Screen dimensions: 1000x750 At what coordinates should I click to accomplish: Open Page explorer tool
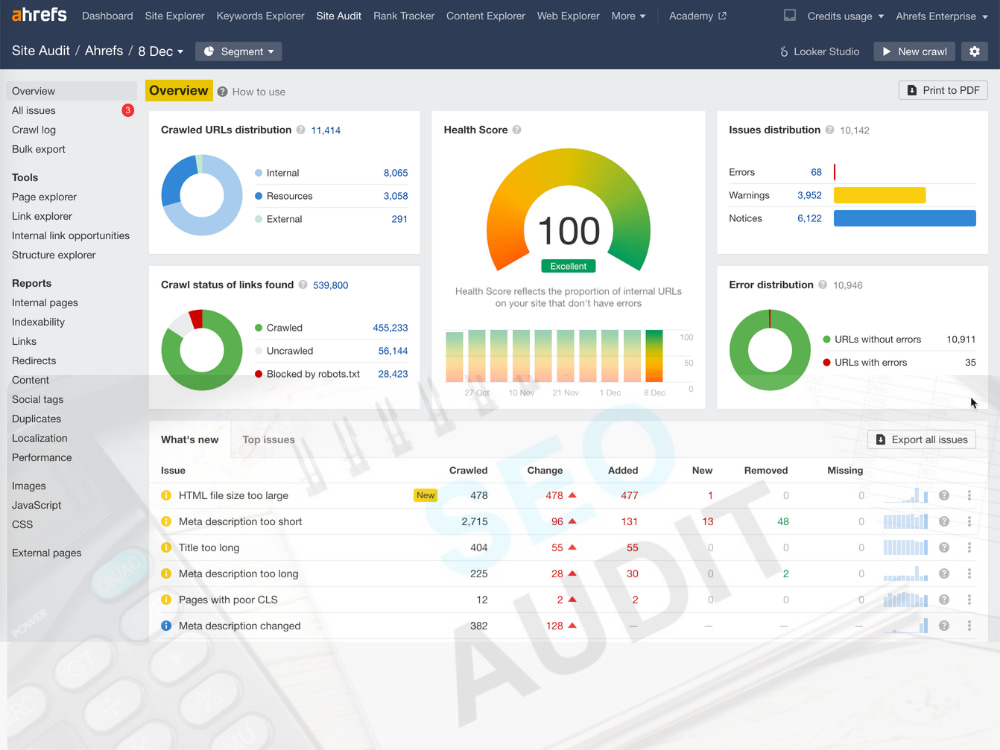(44, 197)
